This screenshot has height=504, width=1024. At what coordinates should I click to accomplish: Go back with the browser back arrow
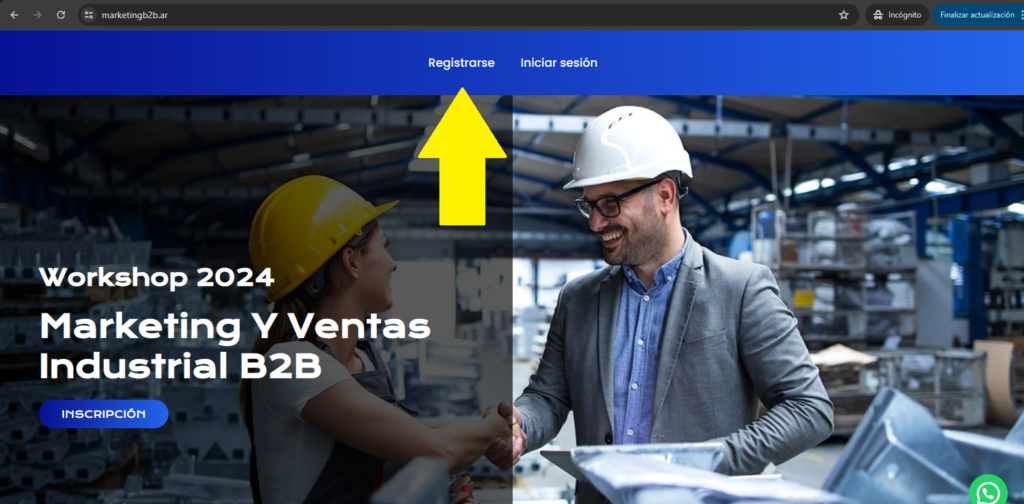14,15
